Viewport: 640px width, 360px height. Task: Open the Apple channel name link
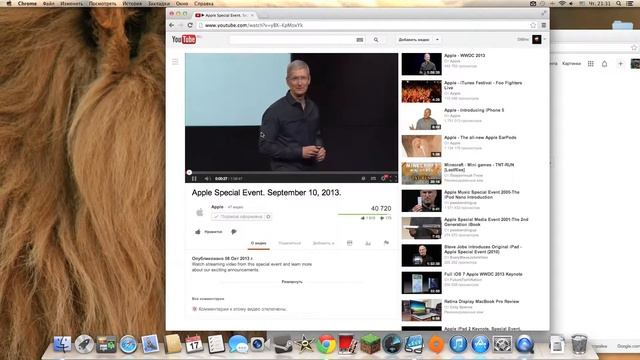217,207
